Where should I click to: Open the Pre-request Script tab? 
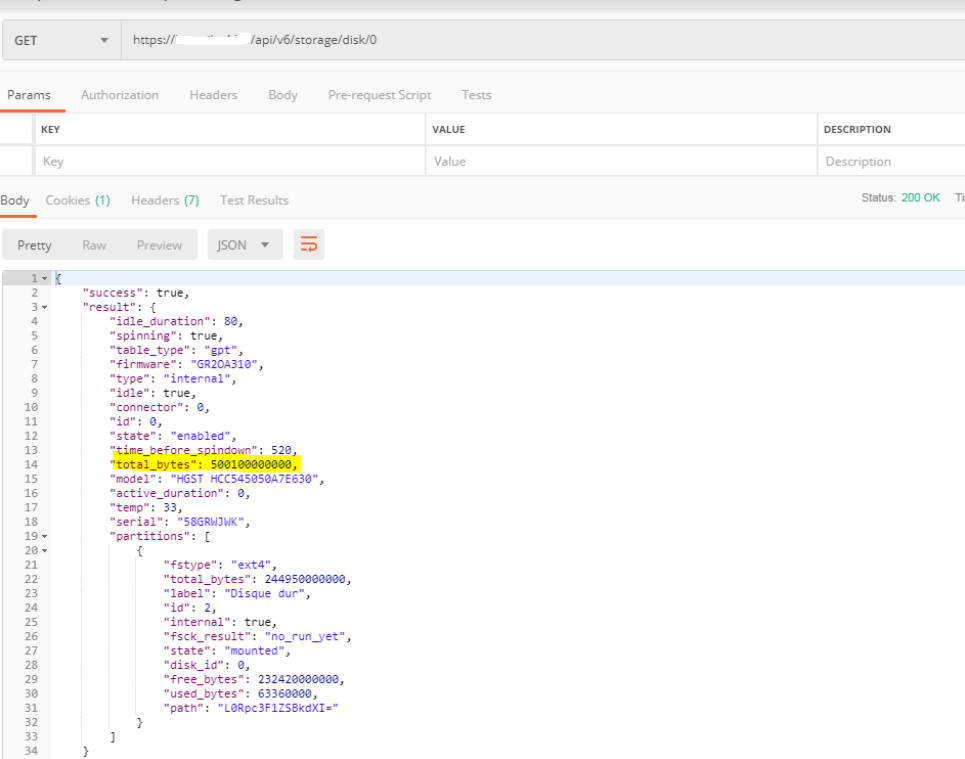tap(379, 95)
